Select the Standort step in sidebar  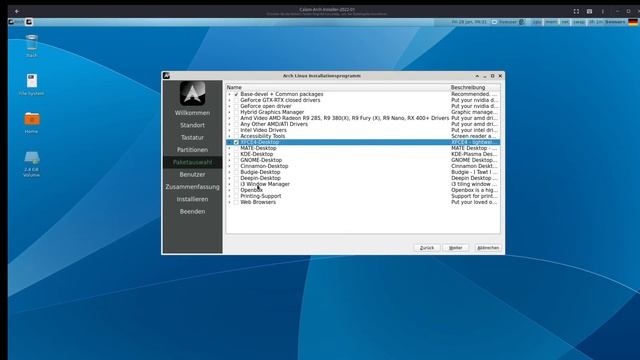click(192, 125)
